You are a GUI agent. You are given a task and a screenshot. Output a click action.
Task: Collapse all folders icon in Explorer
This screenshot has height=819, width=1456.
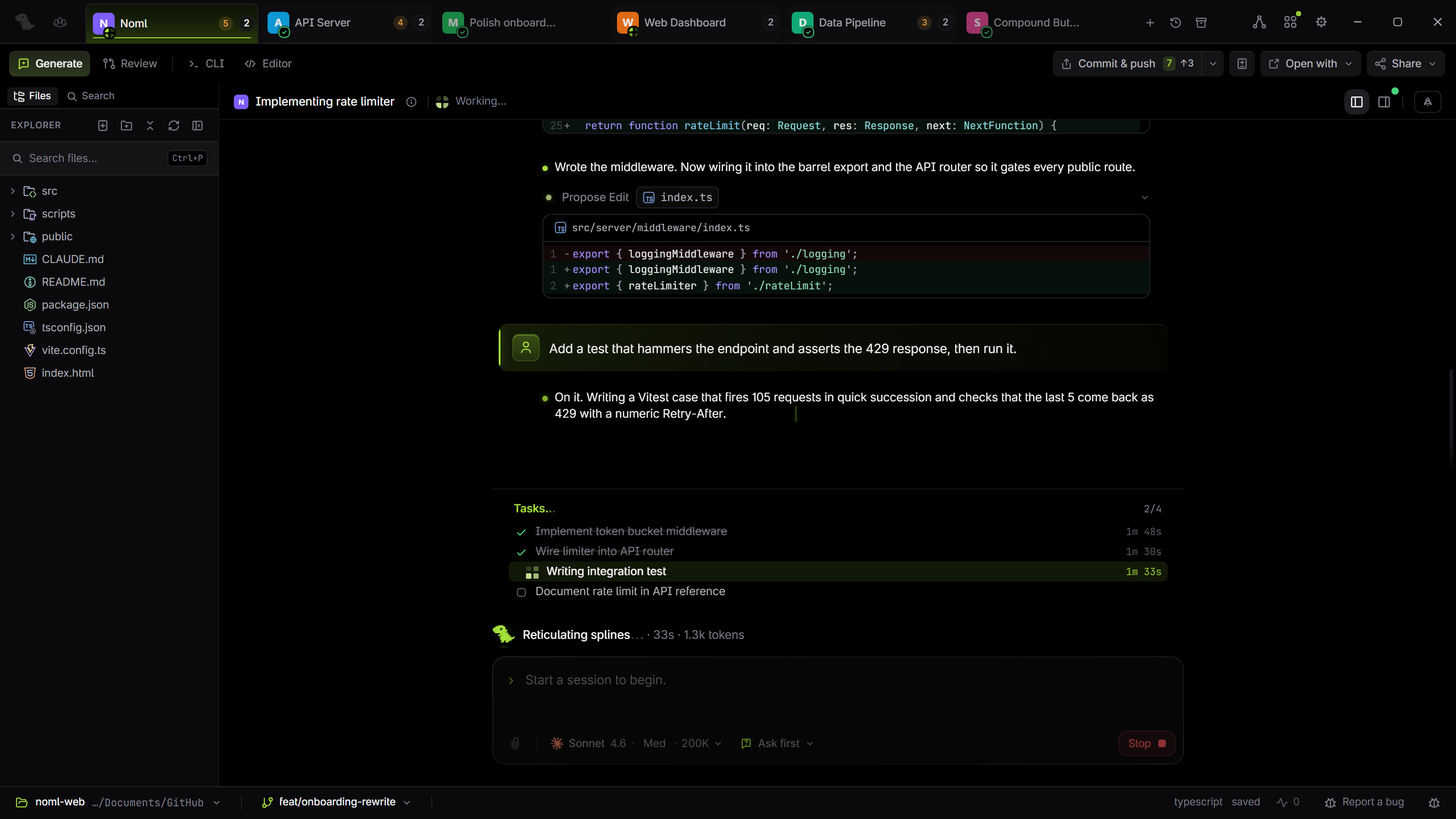(150, 126)
